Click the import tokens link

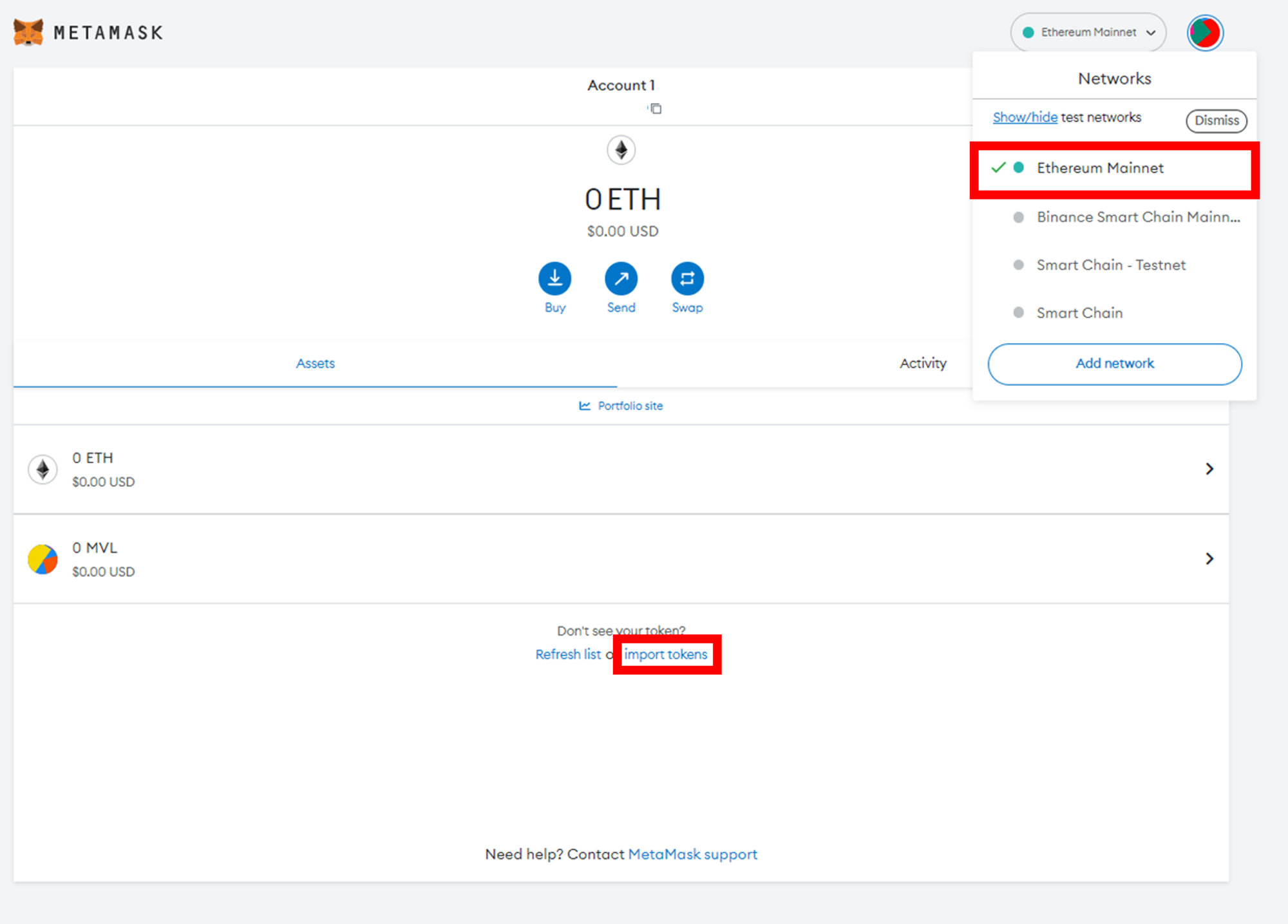(x=666, y=654)
